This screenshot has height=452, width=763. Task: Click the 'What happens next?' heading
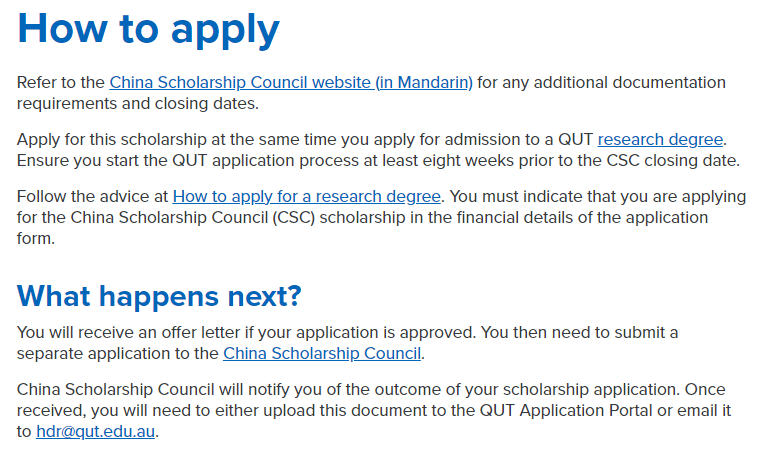[x=159, y=296]
